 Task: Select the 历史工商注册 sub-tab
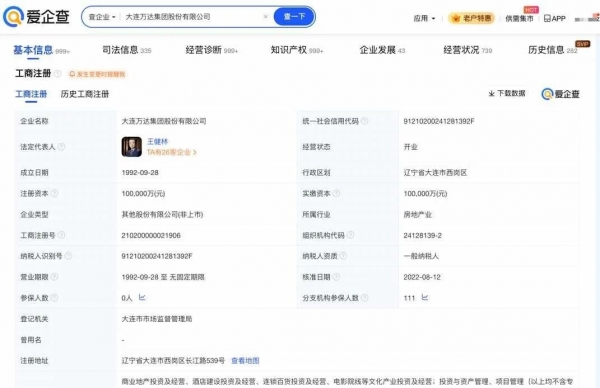pos(85,94)
